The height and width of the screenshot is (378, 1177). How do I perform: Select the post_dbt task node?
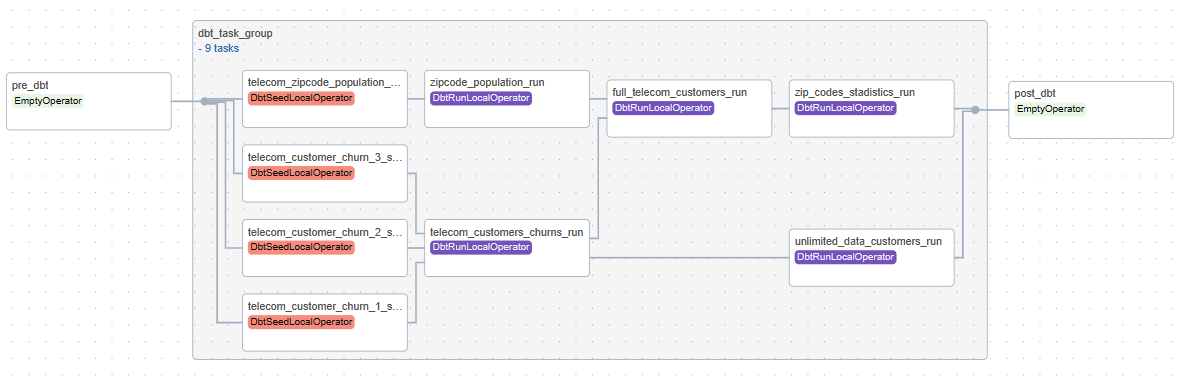(1091, 110)
